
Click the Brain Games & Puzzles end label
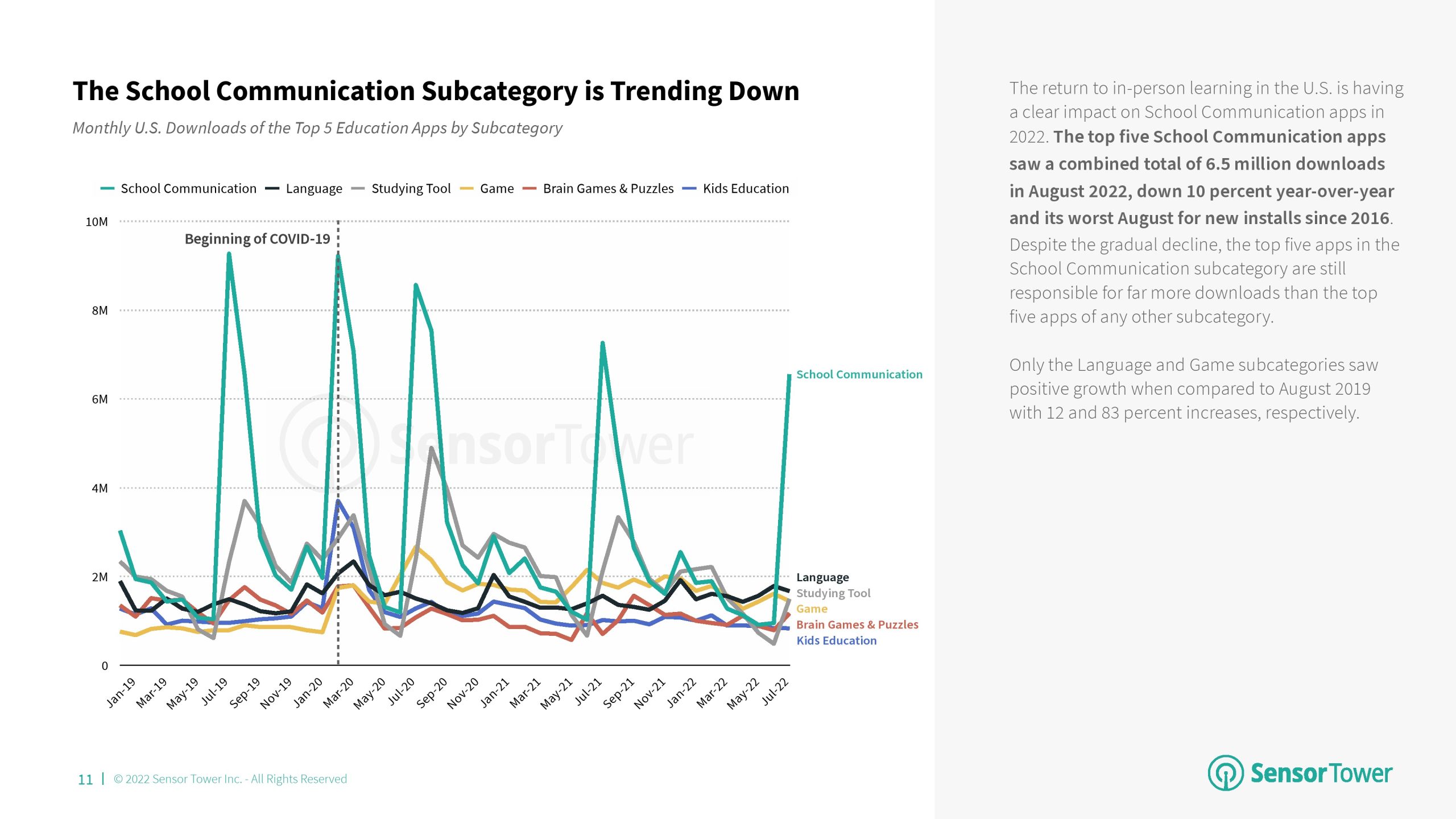pyautogui.click(x=857, y=624)
